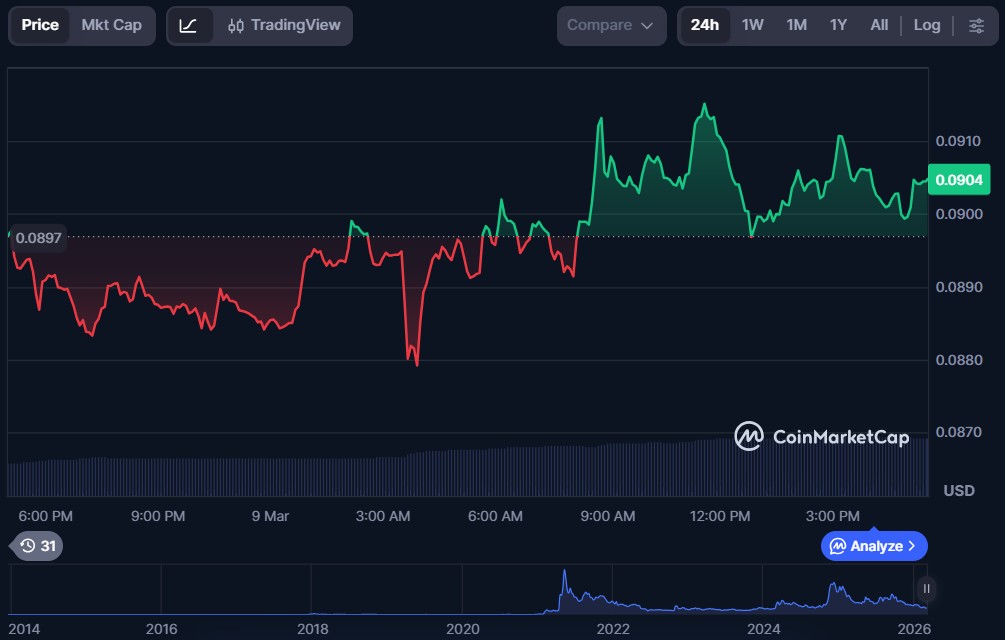The height and width of the screenshot is (640, 1005).
Task: Click the Analyze sparkle icon
Action: click(836, 546)
